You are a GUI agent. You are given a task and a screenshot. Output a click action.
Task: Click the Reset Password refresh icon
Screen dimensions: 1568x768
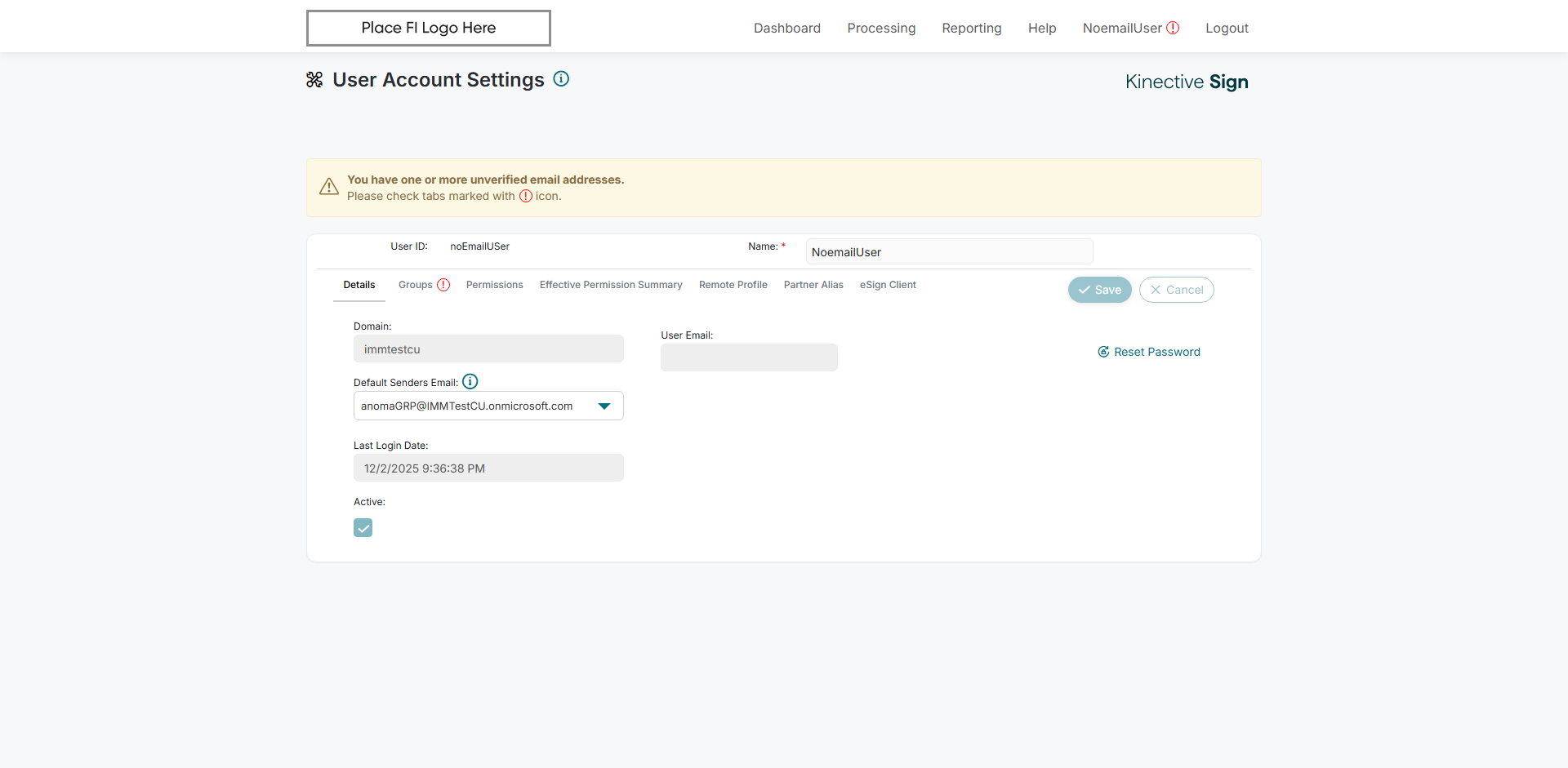1103,352
